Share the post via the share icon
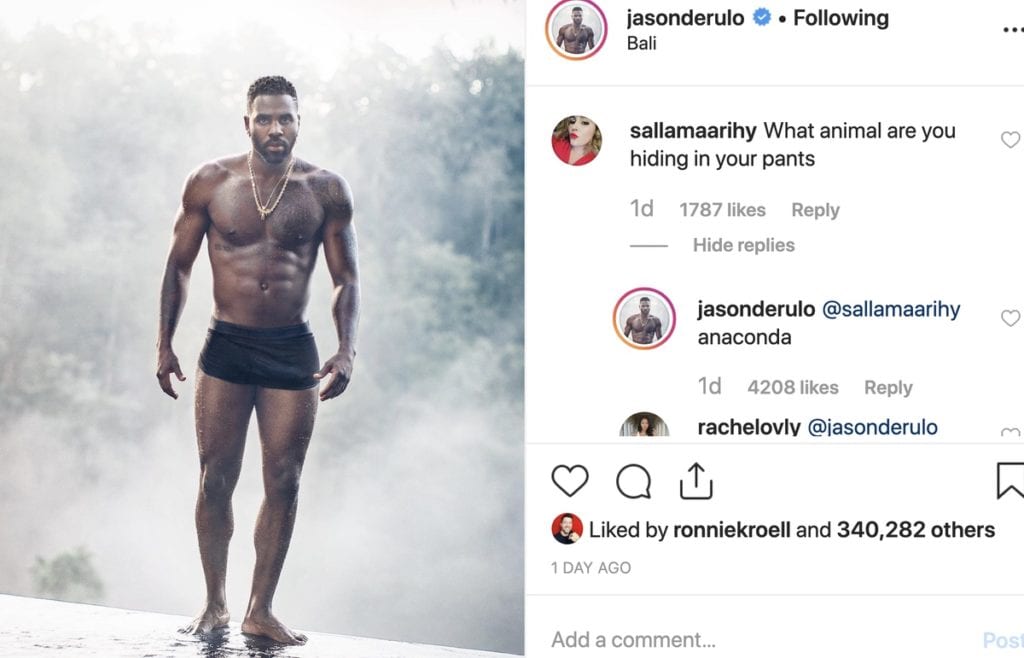This screenshot has width=1024, height=658. click(695, 479)
